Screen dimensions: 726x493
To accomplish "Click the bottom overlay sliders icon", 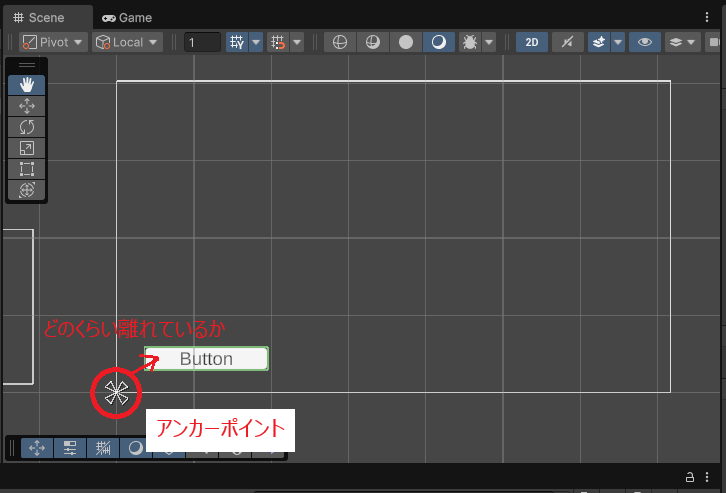I will [x=70, y=448].
